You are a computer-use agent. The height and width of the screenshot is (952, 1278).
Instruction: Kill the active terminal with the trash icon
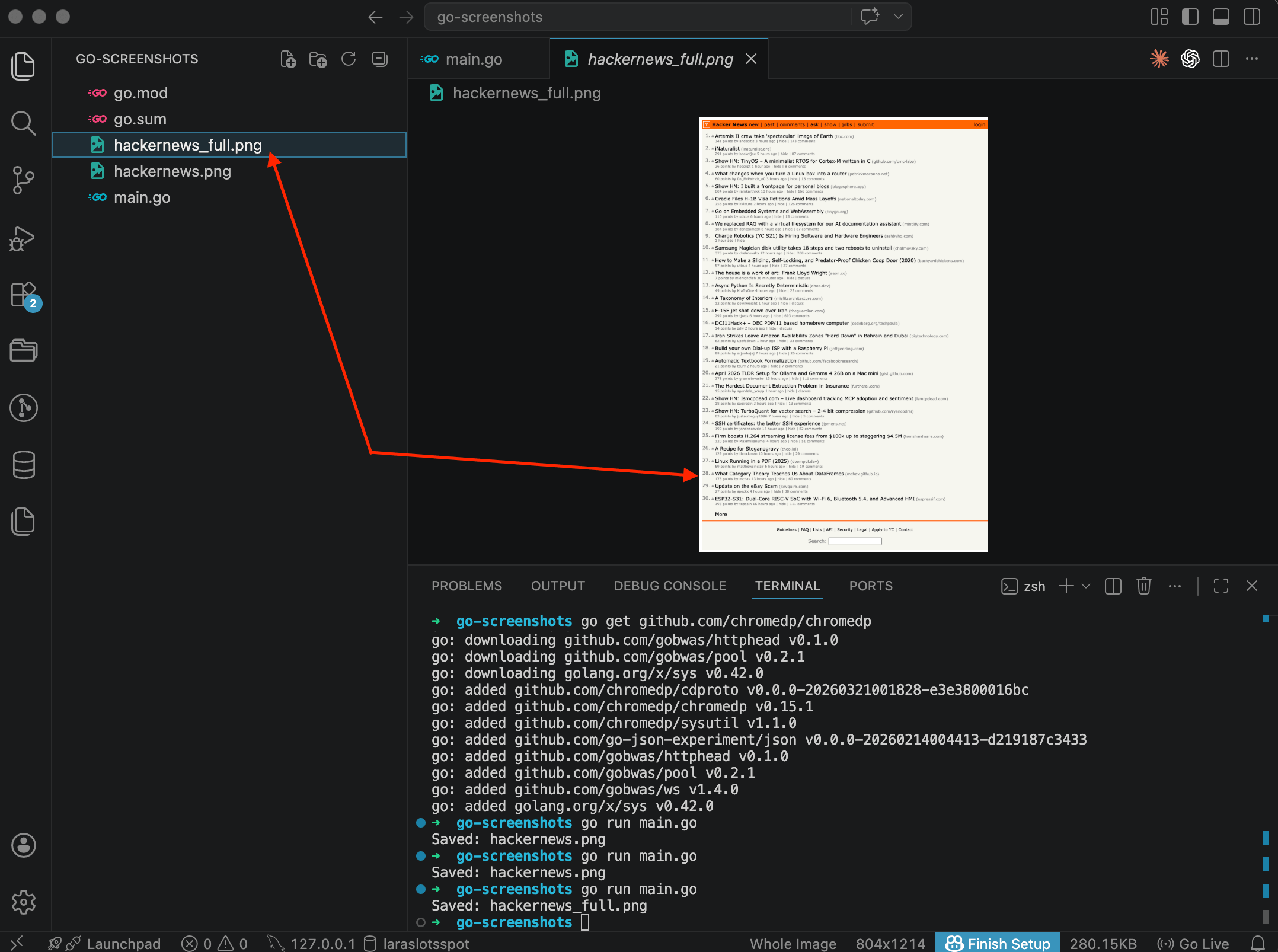[1143, 586]
